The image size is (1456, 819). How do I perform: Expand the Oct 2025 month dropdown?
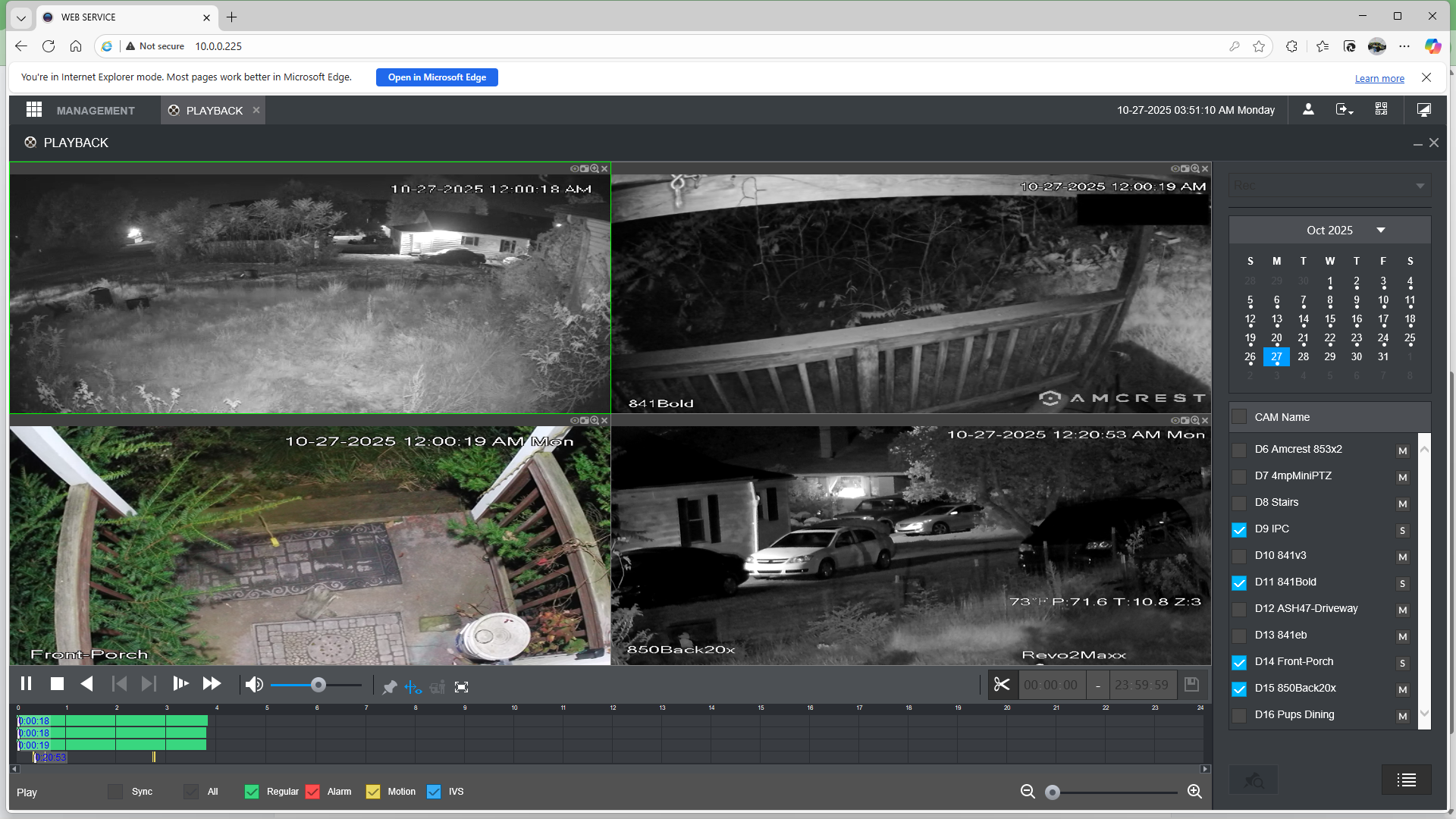click(x=1381, y=231)
